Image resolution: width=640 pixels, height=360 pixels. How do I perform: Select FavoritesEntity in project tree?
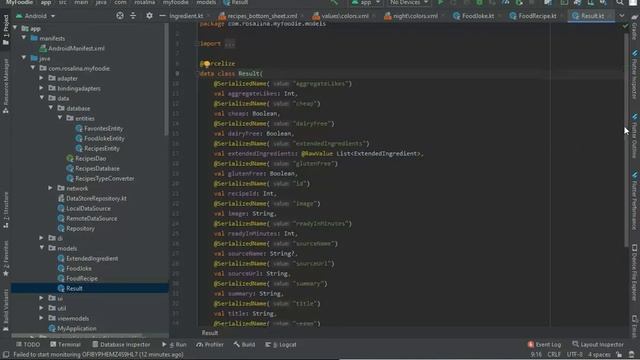pos(103,128)
